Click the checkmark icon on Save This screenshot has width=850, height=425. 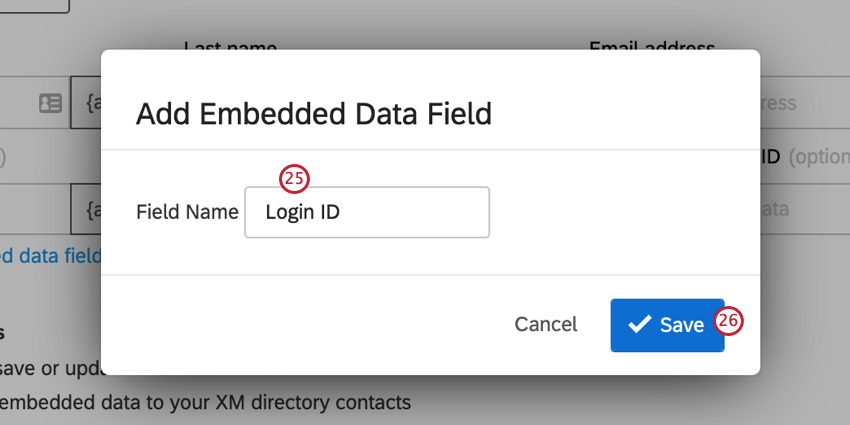640,324
